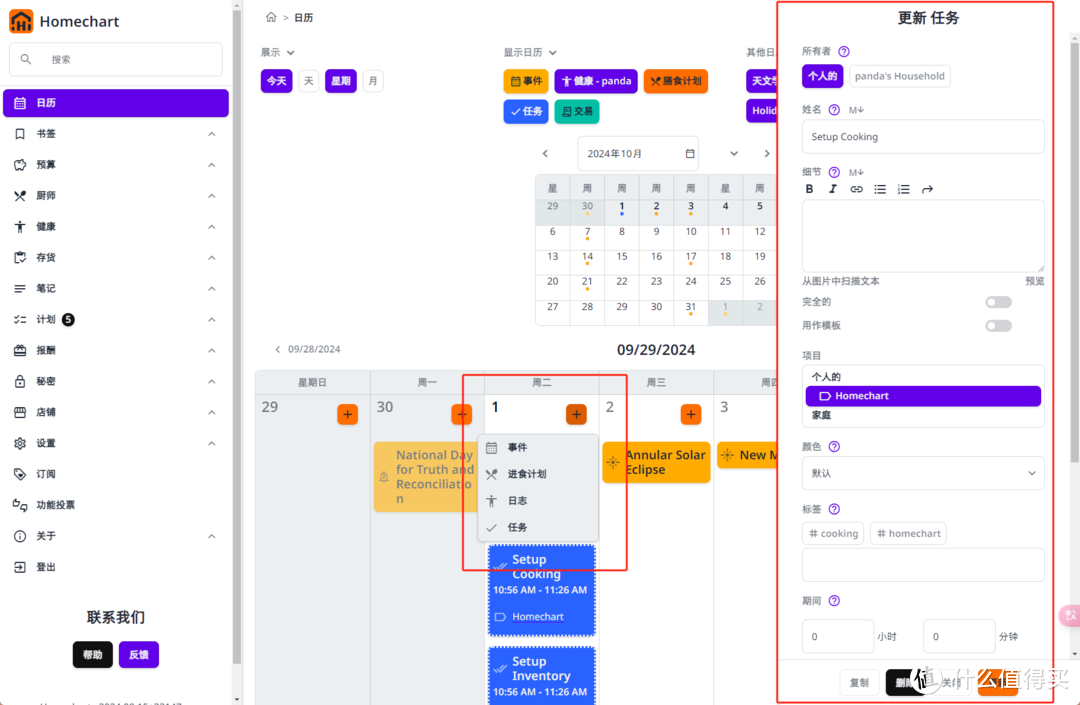The height and width of the screenshot is (705, 1080).
Task: Click the 预览 link below the editor
Action: tap(1034, 281)
